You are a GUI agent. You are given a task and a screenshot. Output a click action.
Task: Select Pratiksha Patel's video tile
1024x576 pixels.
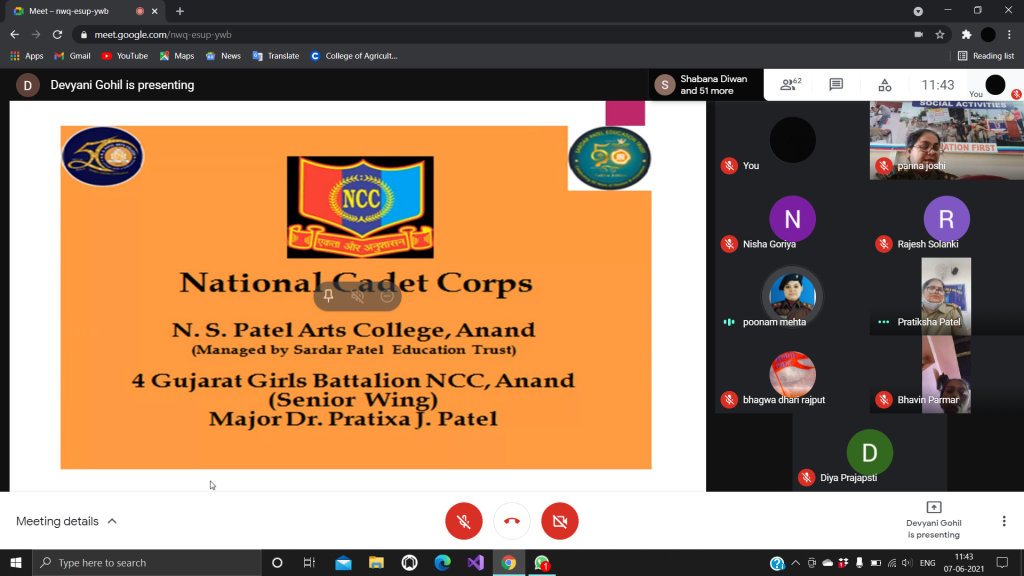pos(946,296)
